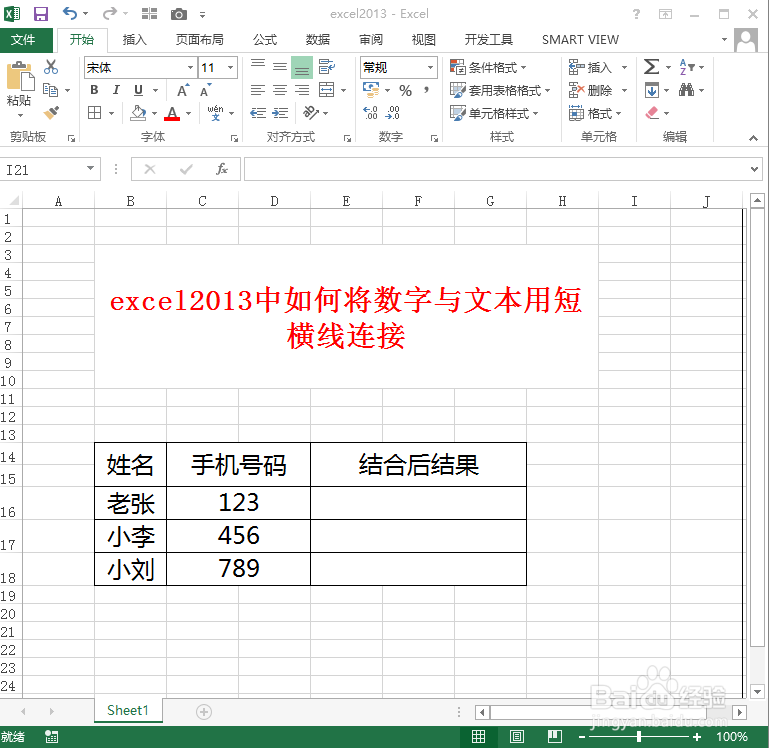Switch to the 数据 Data tab
The height and width of the screenshot is (748, 769).
(x=318, y=40)
